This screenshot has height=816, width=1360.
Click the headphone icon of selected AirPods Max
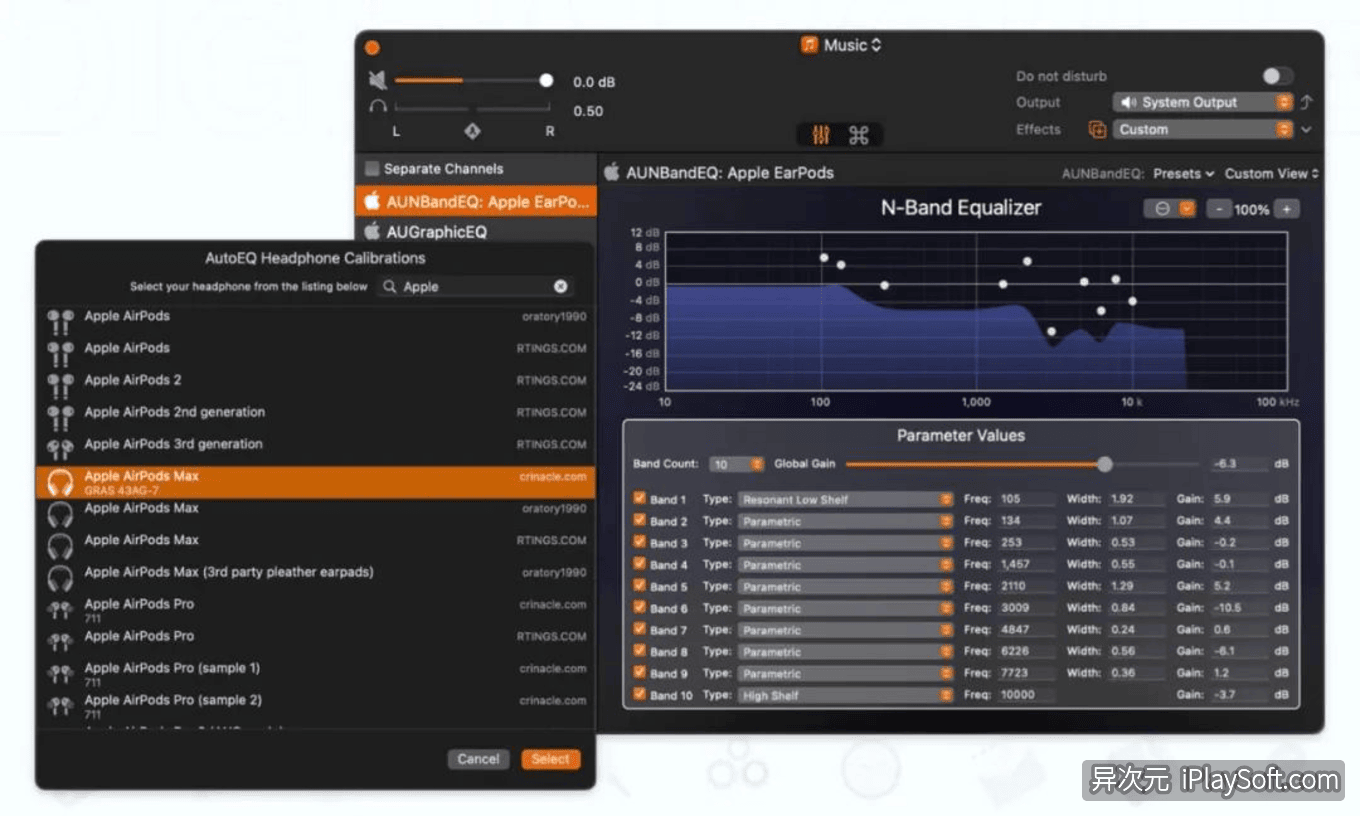[60, 483]
